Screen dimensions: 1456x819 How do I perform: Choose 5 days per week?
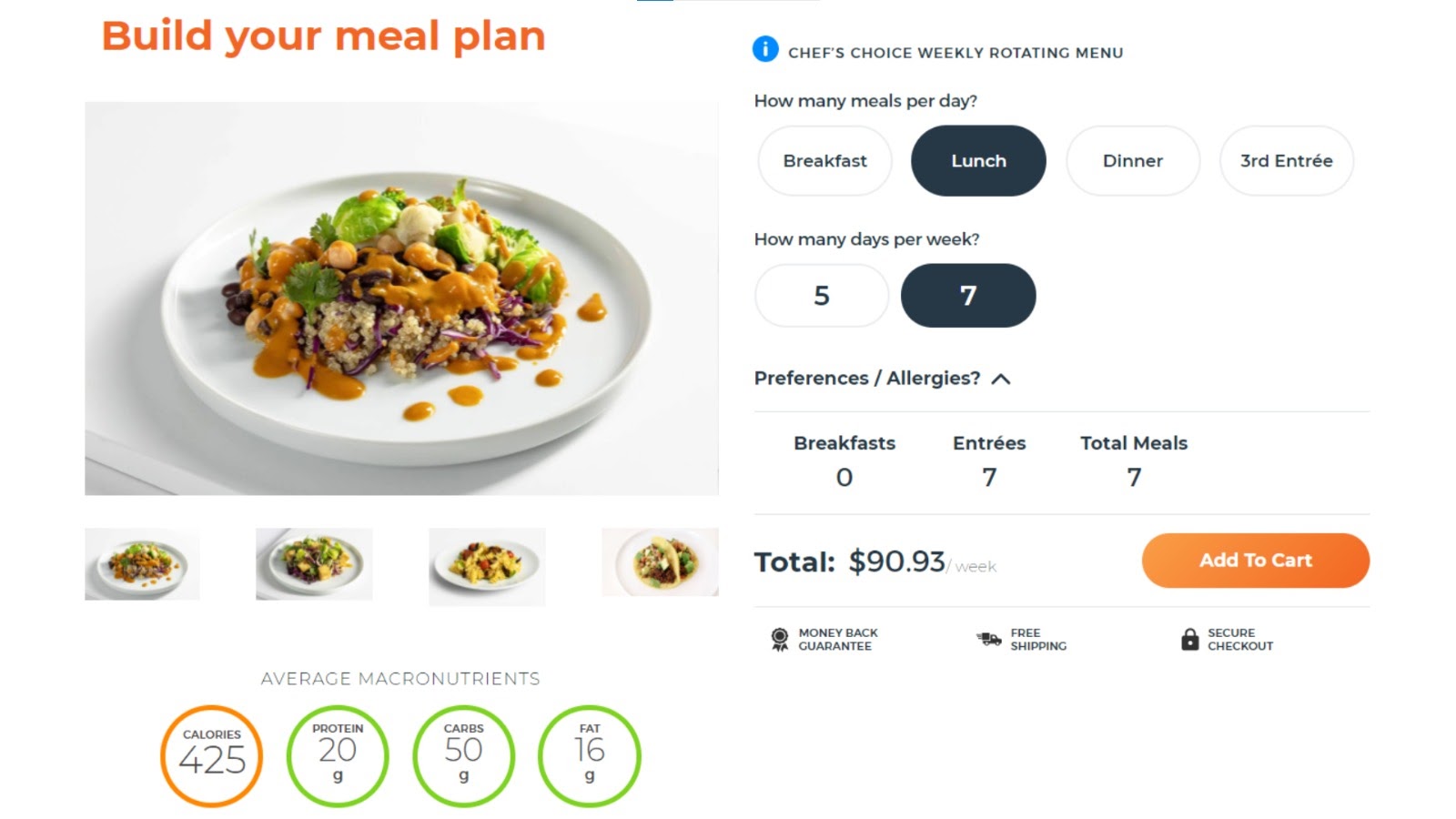[x=822, y=296]
